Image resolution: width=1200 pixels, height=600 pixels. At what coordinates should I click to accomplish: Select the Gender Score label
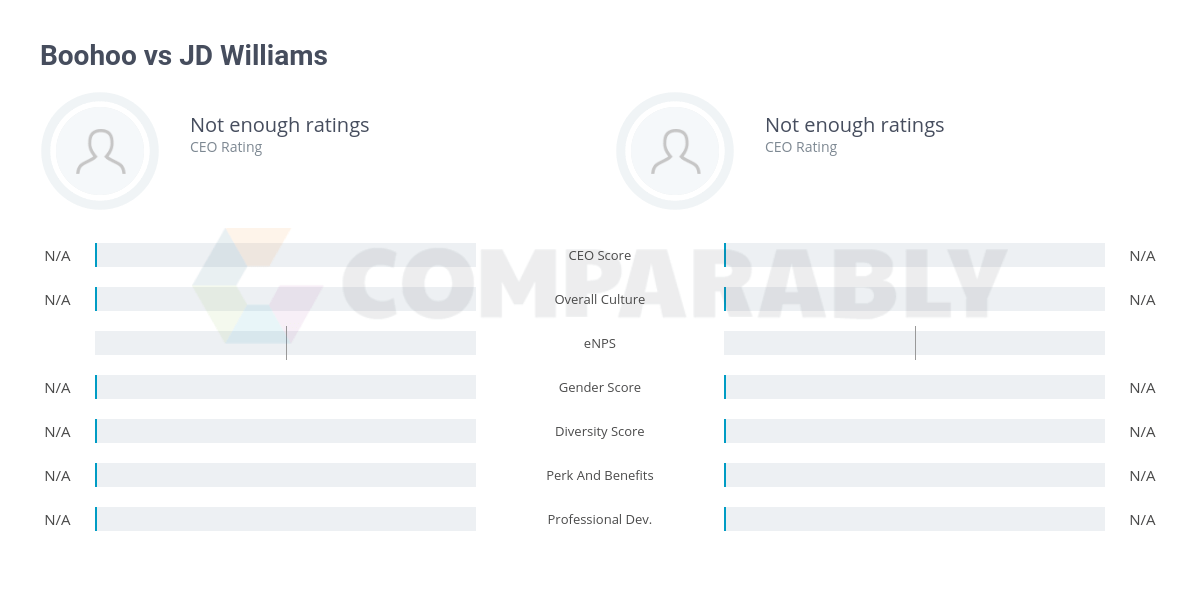[600, 387]
